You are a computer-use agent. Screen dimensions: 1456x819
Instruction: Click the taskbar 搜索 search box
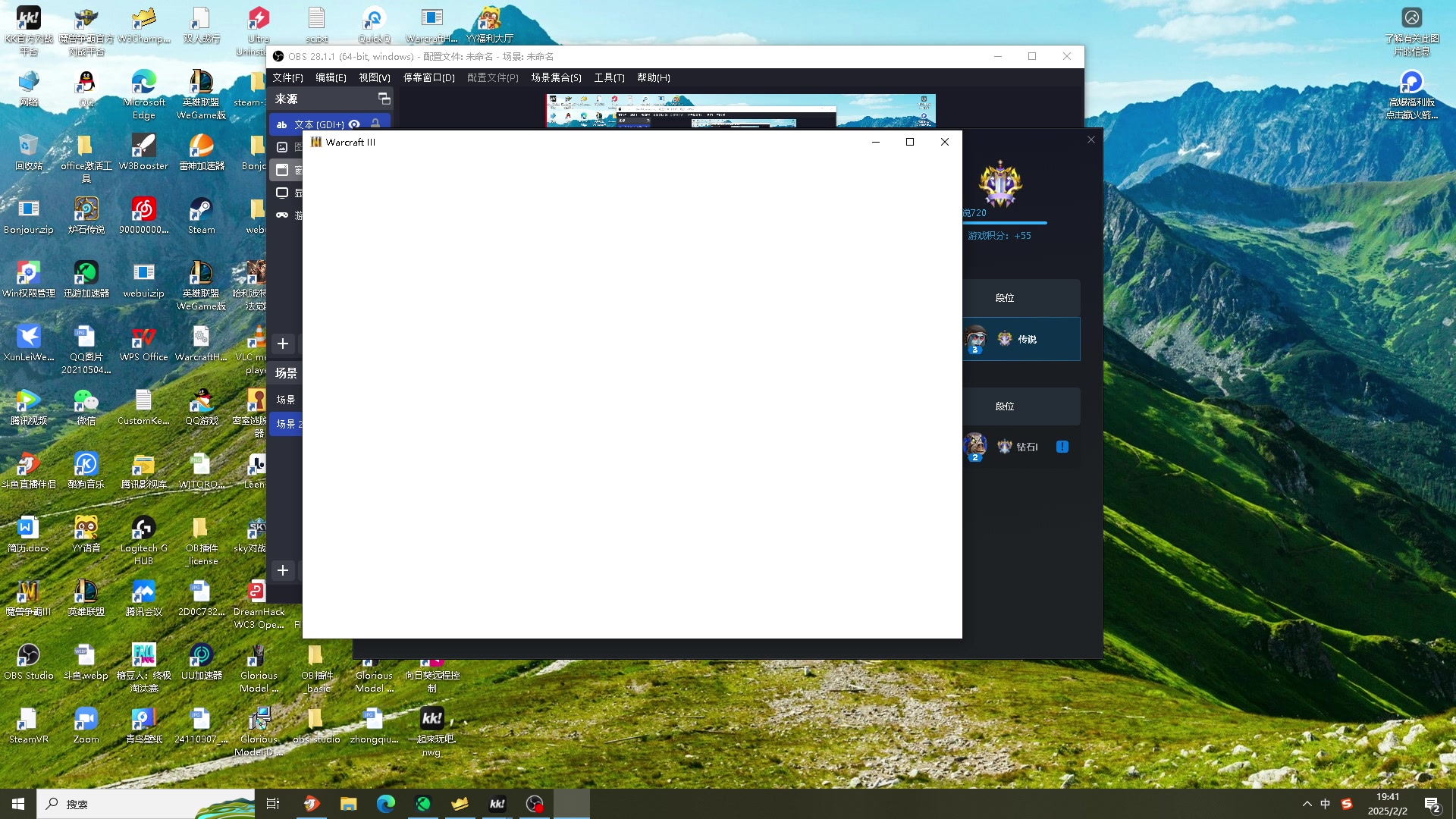click(146, 804)
